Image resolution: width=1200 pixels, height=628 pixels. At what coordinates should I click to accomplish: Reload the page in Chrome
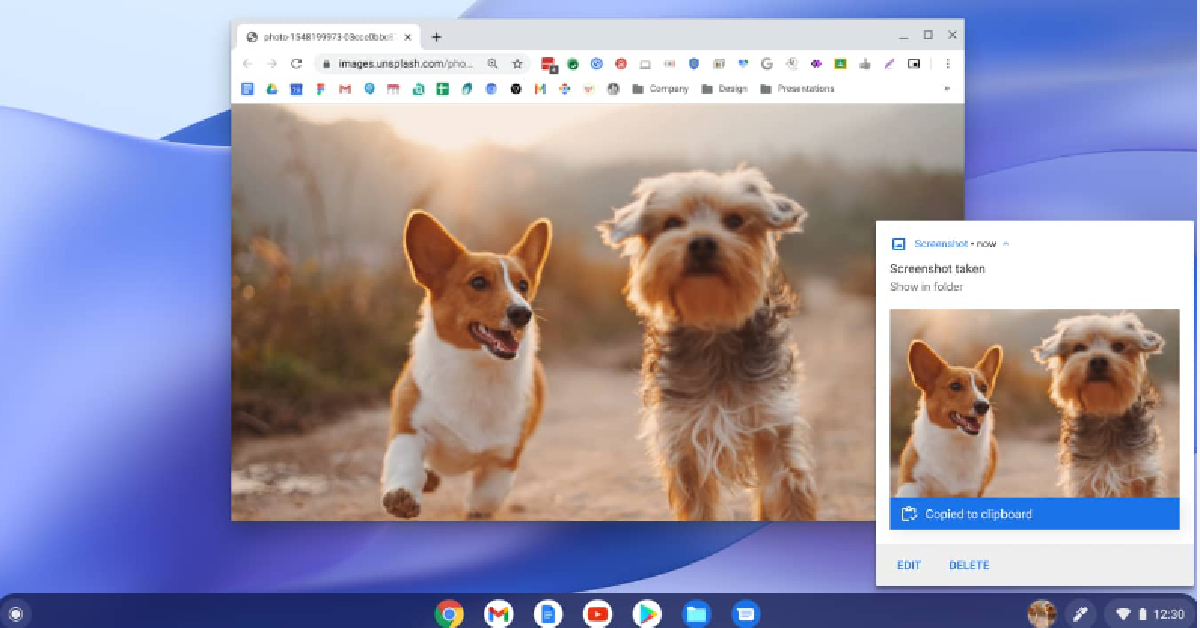pos(296,64)
